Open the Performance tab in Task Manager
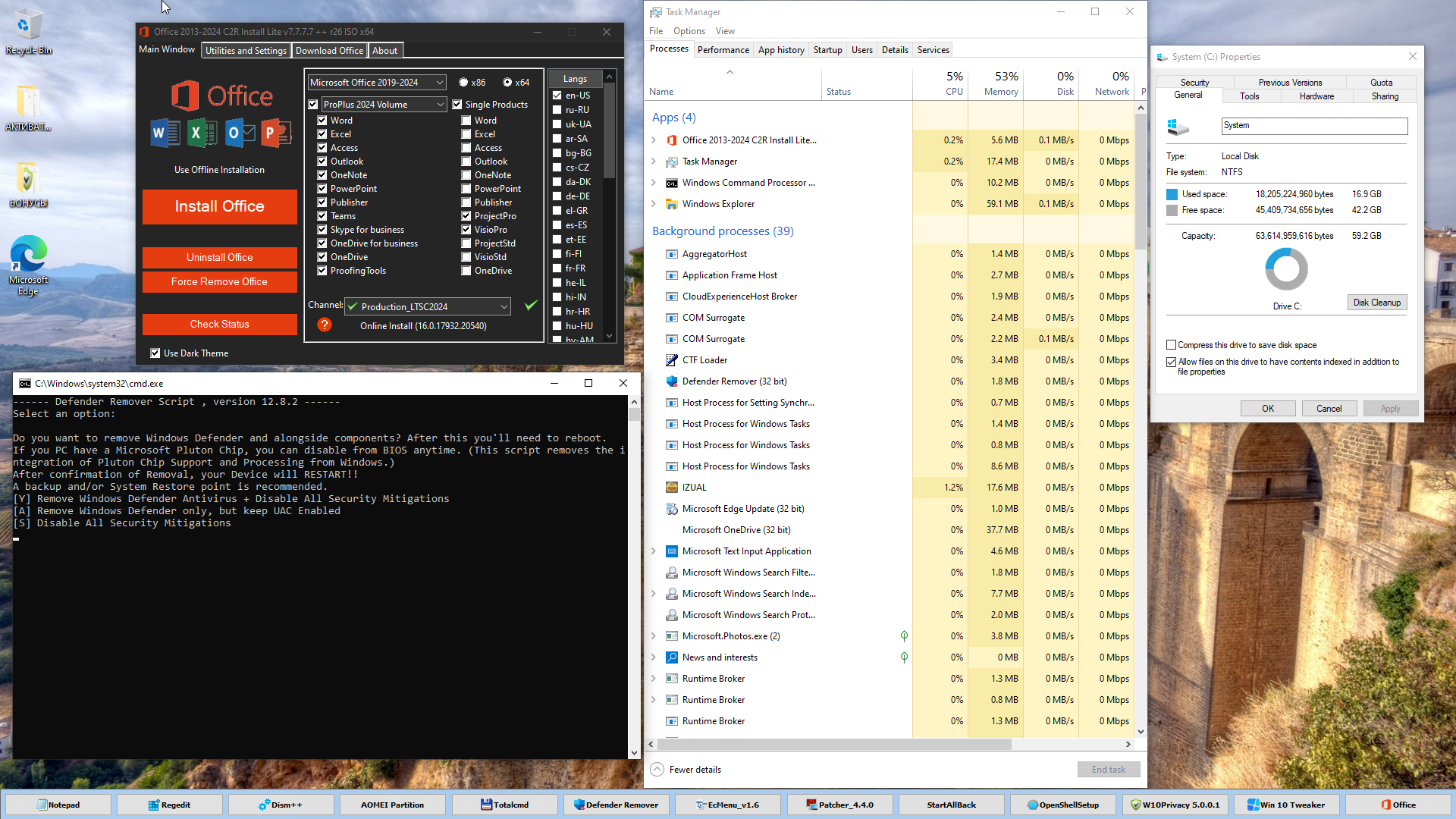The width and height of the screenshot is (1456, 819). pyautogui.click(x=723, y=50)
